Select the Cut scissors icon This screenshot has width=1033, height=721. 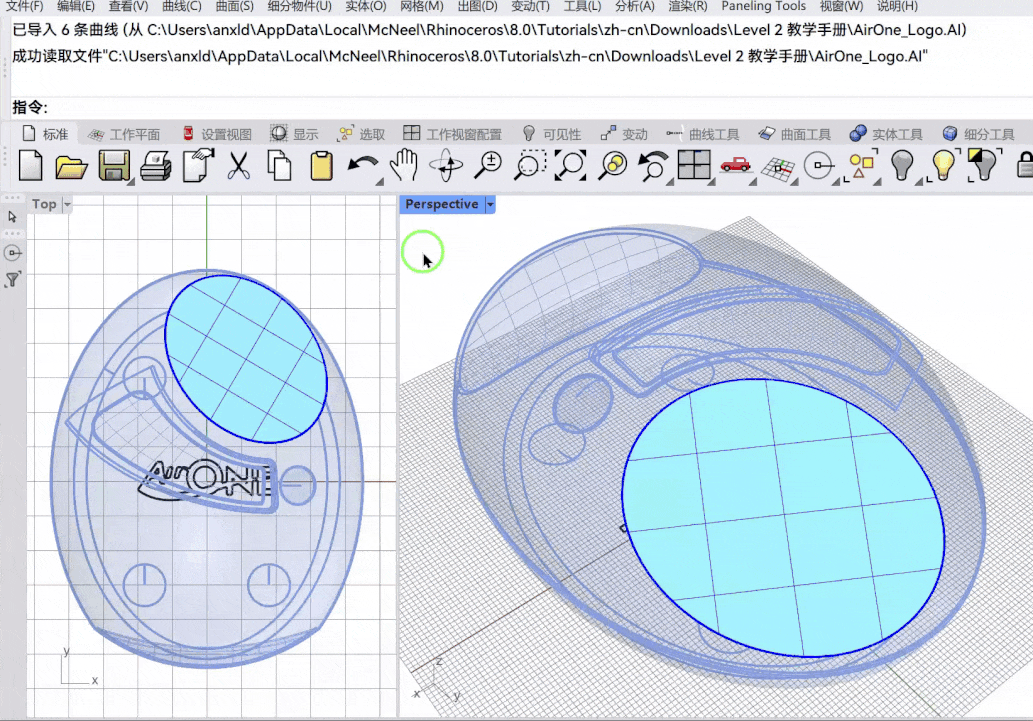[x=238, y=165]
